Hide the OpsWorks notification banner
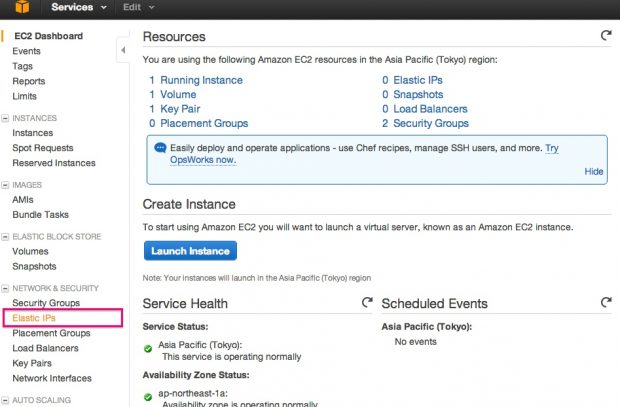The image size is (620, 407). click(x=594, y=172)
